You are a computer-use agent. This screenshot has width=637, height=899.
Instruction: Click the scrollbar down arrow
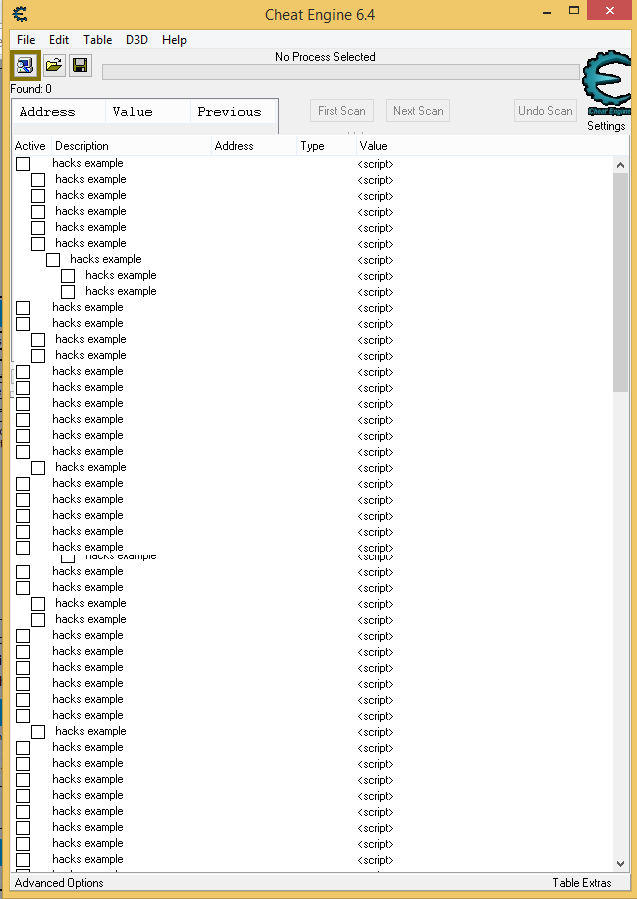(x=620, y=863)
